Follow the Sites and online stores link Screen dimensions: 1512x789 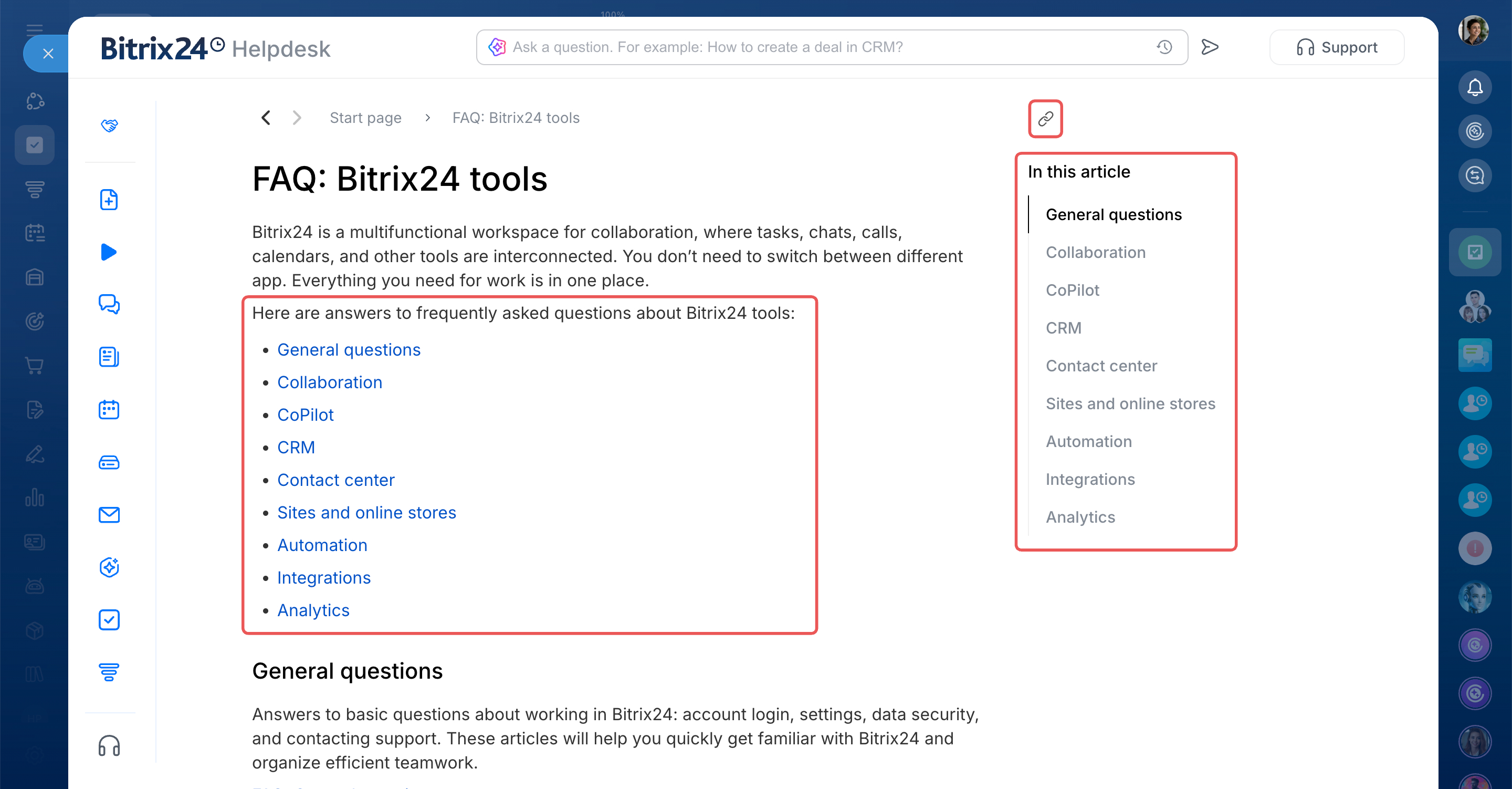point(366,513)
